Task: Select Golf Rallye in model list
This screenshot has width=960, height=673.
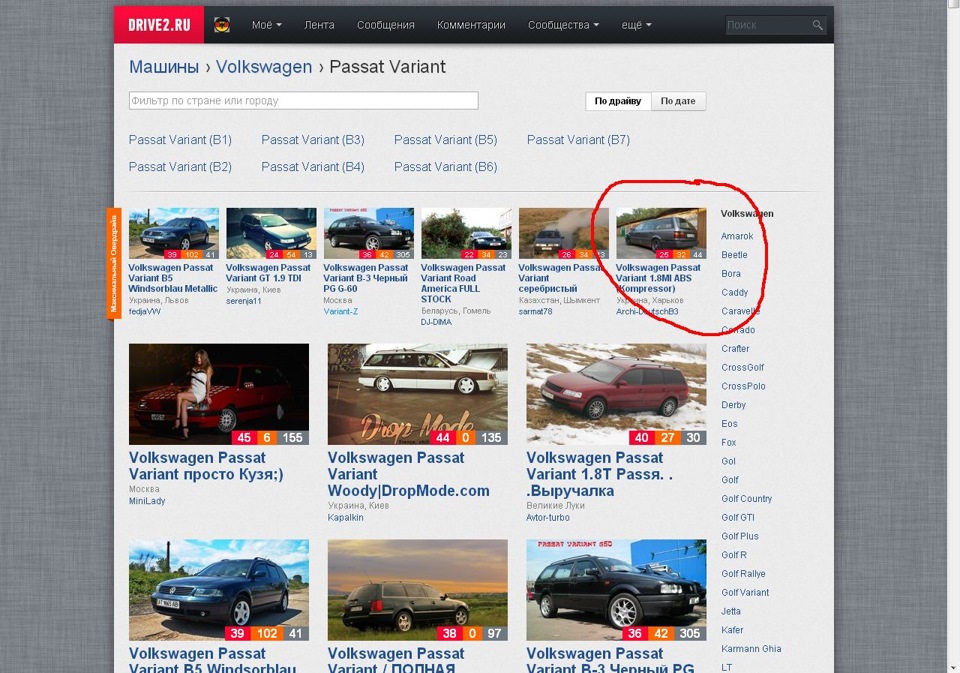Action: coord(743,574)
